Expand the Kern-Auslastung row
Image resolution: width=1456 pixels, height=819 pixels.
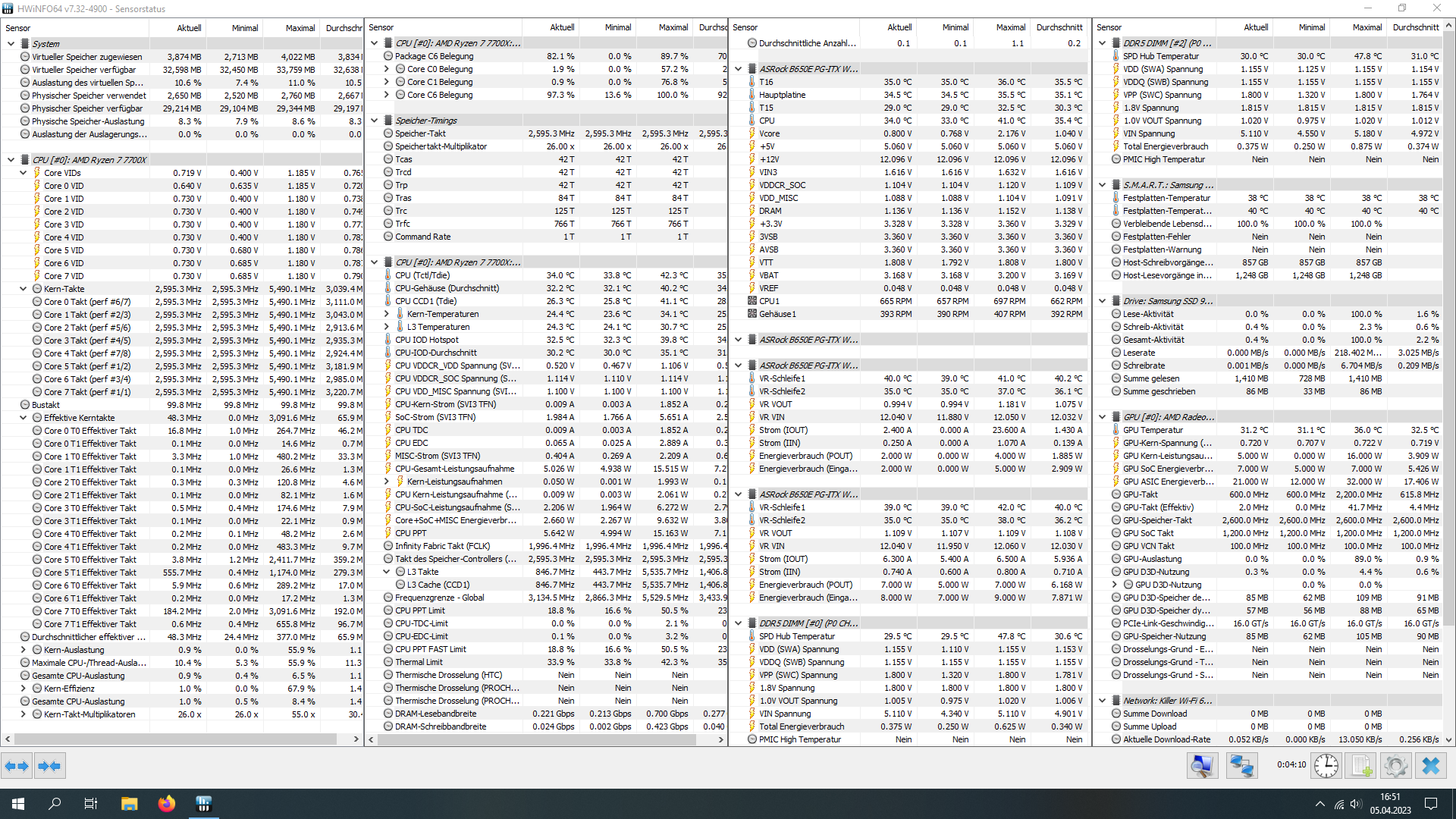[x=24, y=650]
